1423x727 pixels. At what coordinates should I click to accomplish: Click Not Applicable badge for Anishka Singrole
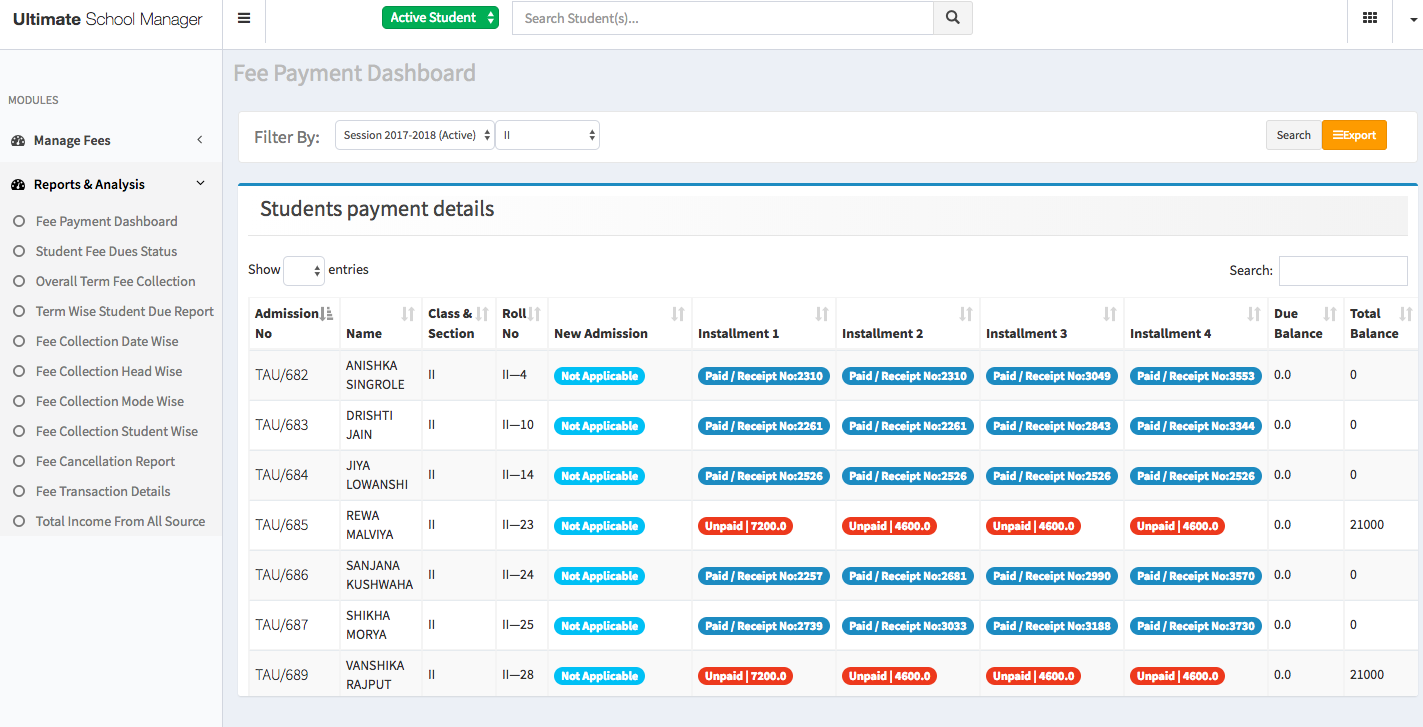[599, 376]
